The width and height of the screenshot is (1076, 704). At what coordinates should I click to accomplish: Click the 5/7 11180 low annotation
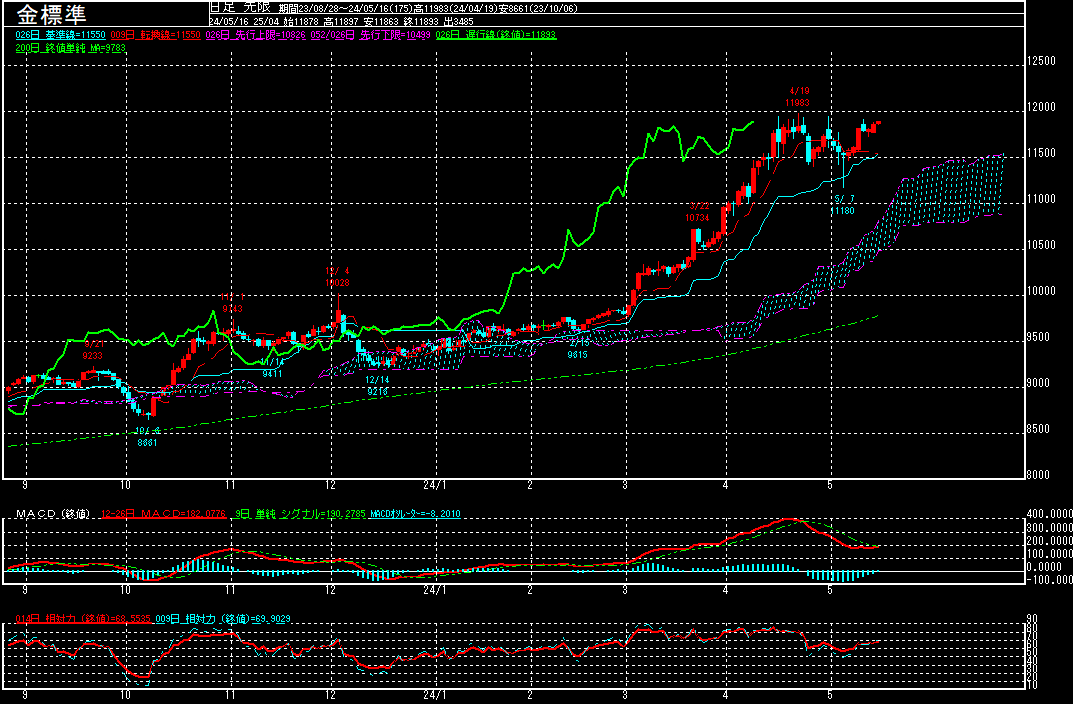tap(843, 205)
